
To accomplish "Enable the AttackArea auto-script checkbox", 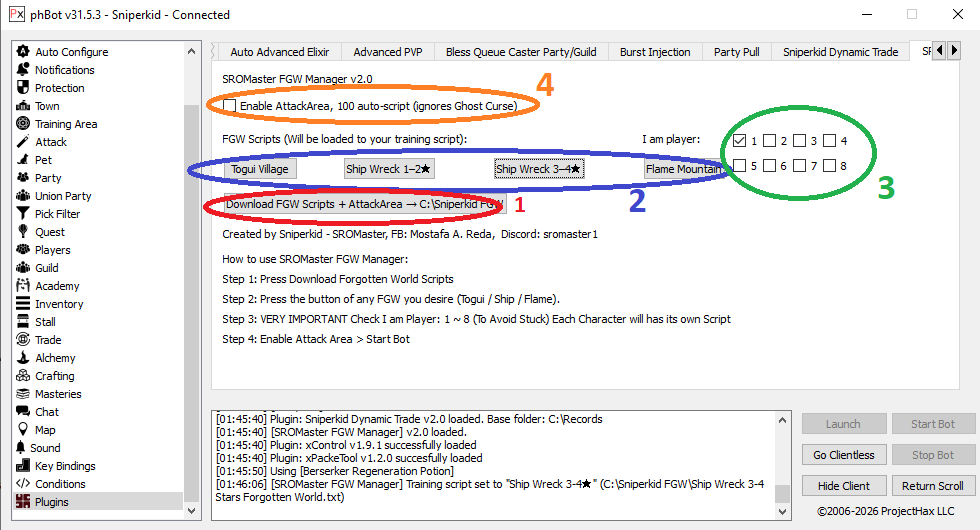I will [231, 105].
